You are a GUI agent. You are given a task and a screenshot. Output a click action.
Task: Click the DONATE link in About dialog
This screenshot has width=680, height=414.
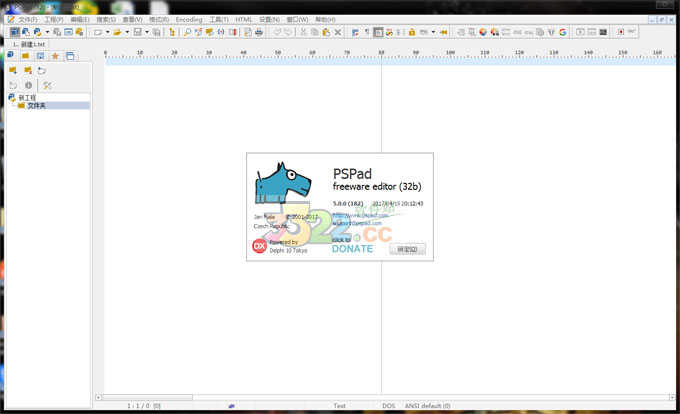click(352, 248)
